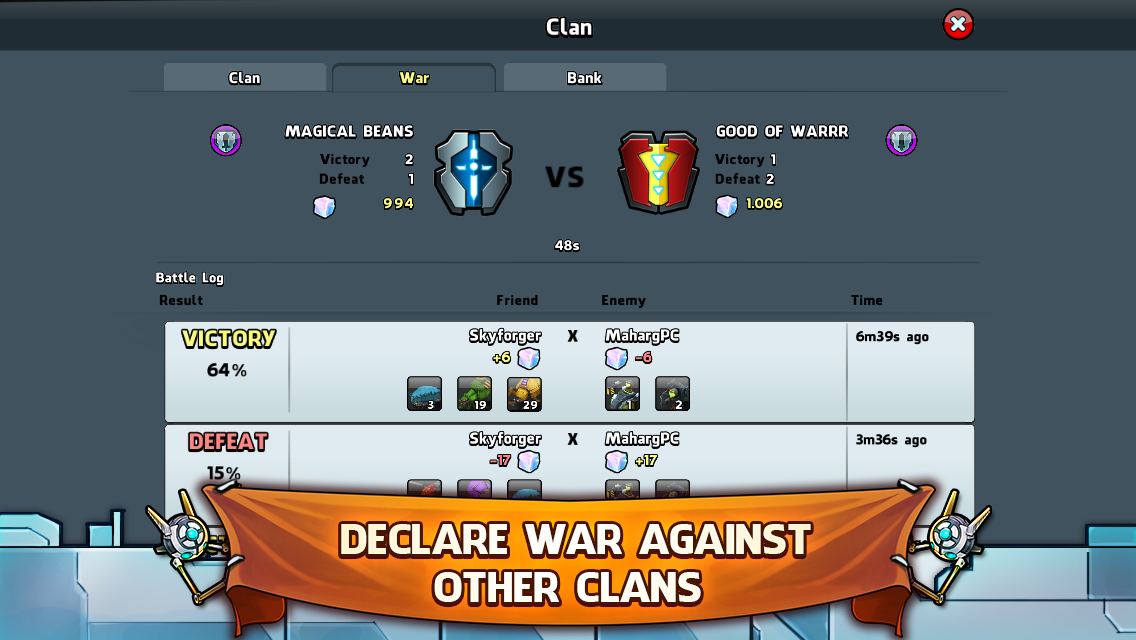Select the yellow unit thumbnail labeled 29
This screenshot has width=1136, height=640.
525,394
